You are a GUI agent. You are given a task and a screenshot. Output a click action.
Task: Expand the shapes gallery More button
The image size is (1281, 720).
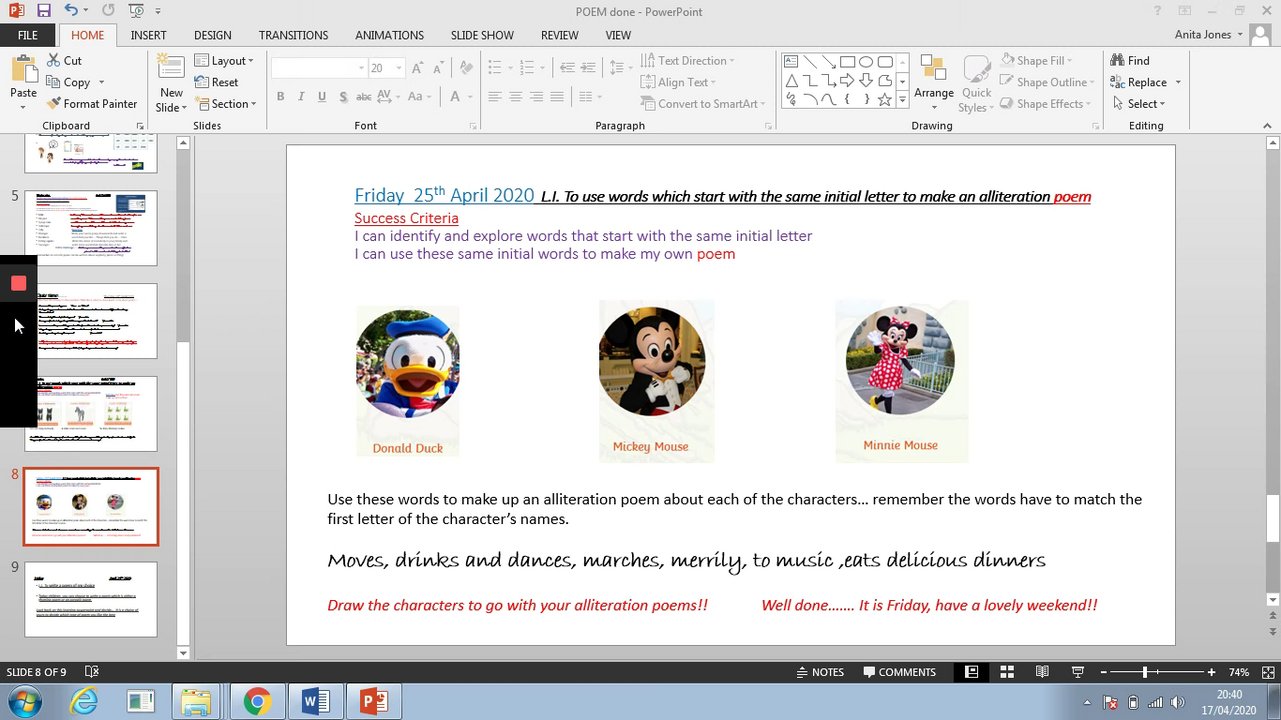click(x=903, y=100)
